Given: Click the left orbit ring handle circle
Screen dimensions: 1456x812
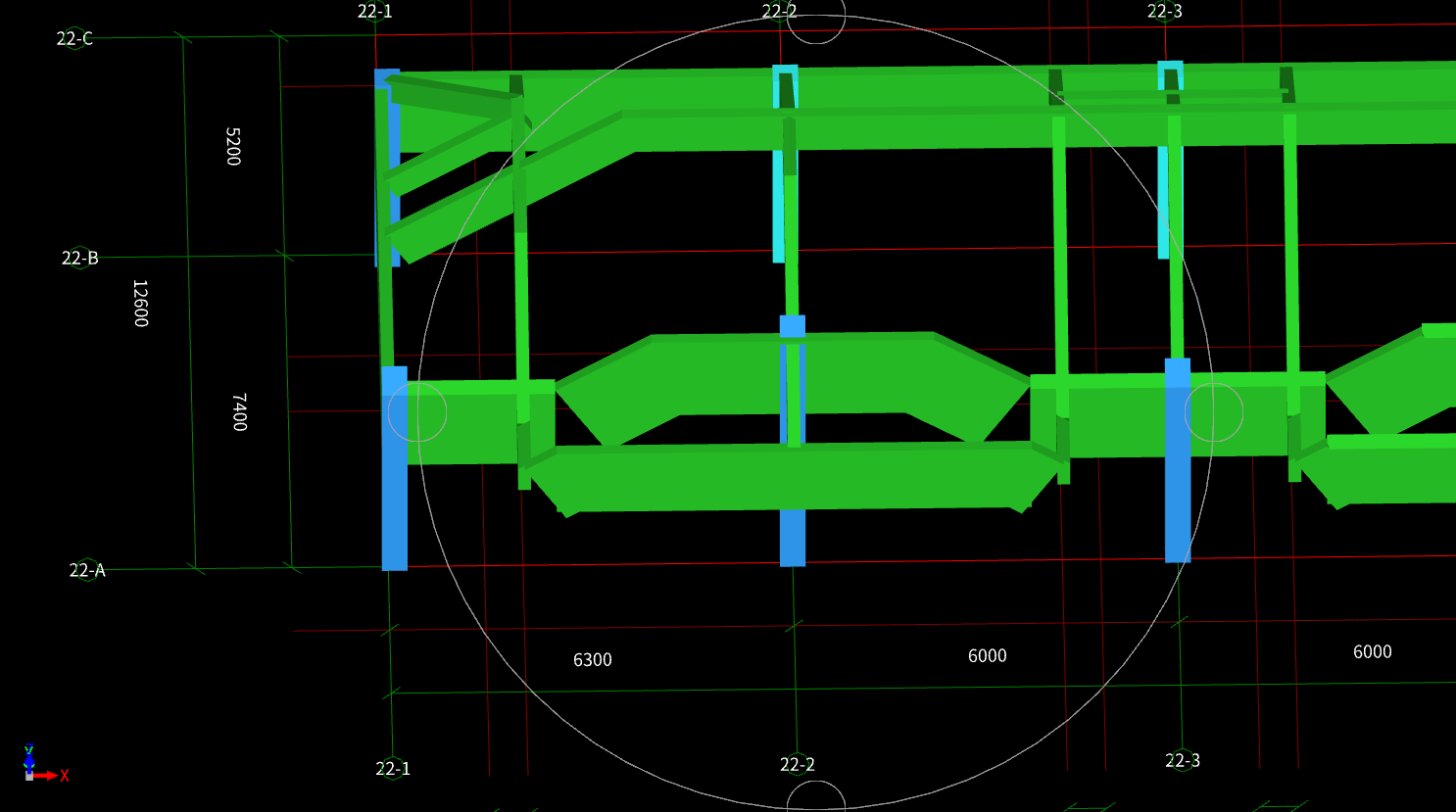Looking at the screenshot, I should [417, 412].
